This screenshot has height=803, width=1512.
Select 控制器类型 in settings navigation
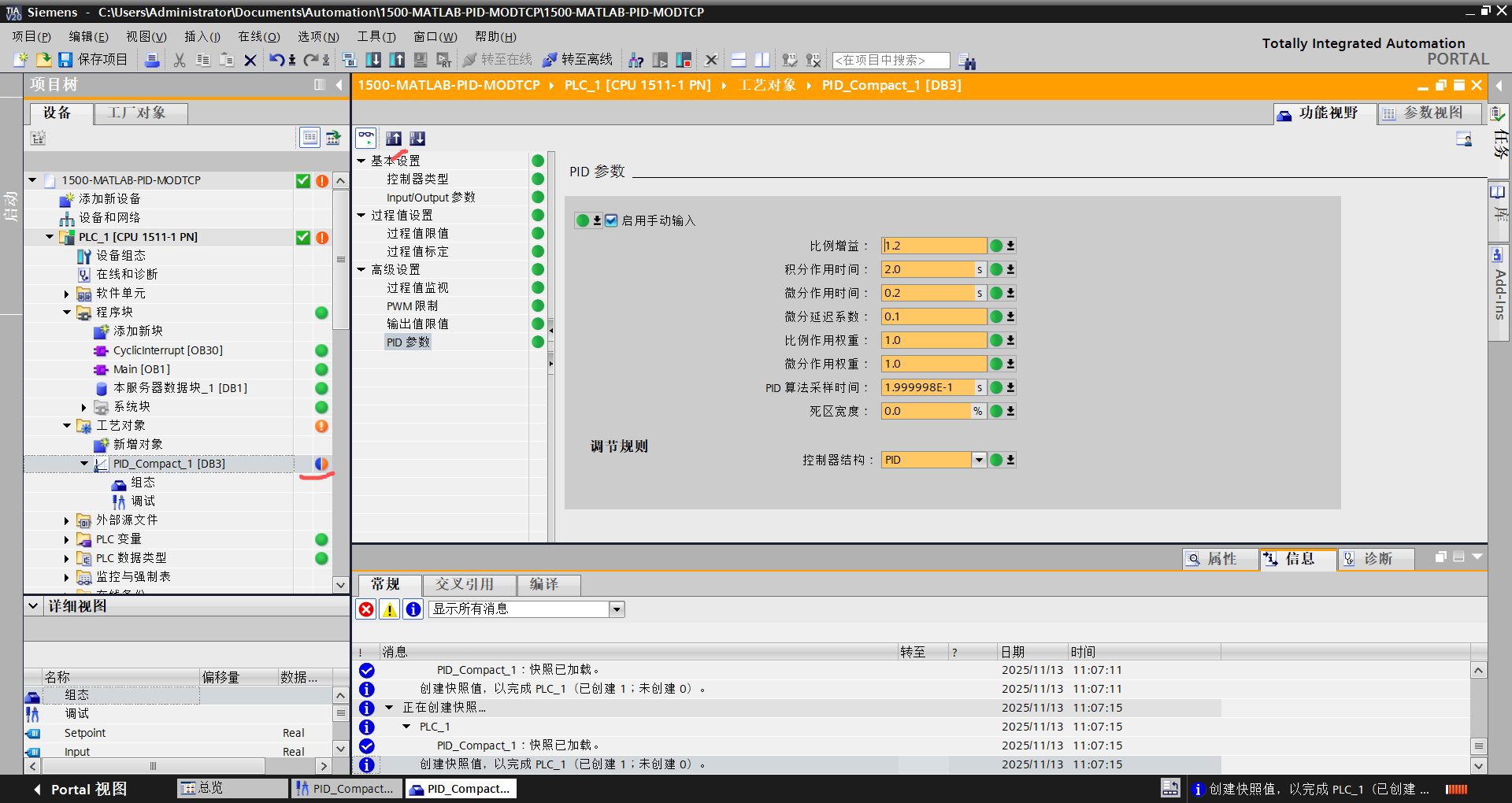[x=417, y=179]
